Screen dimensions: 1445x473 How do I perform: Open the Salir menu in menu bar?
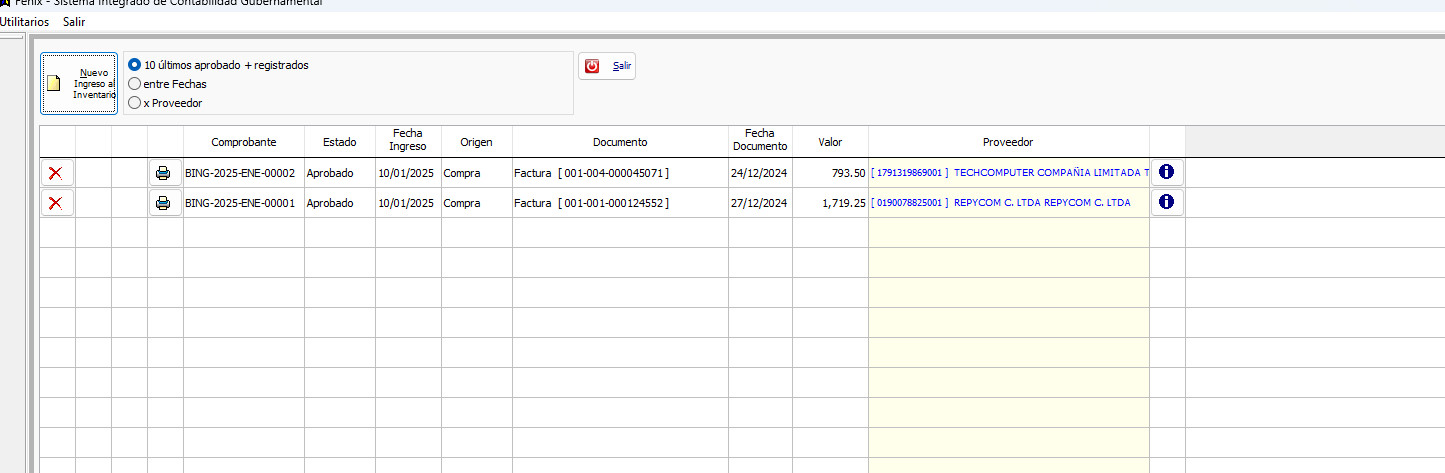click(x=74, y=22)
